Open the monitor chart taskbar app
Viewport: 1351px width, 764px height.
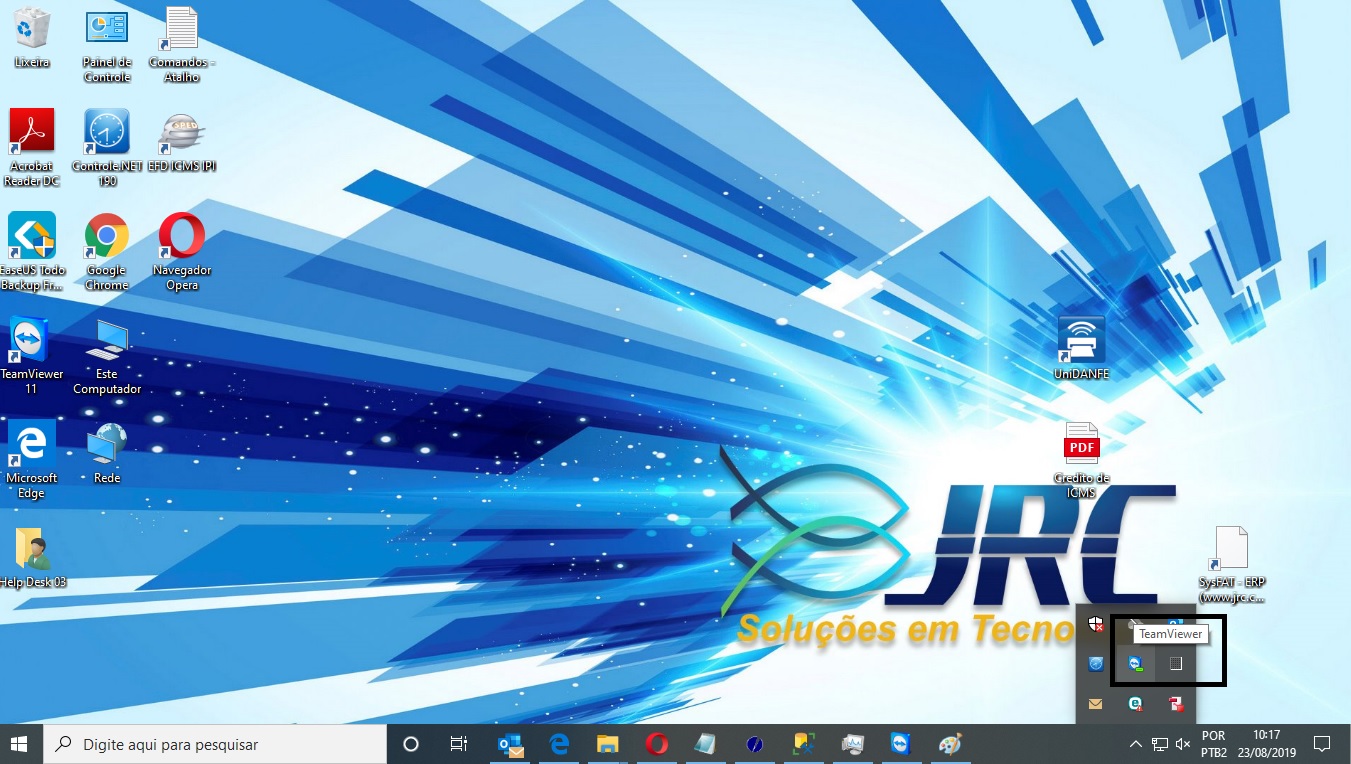pyautogui.click(x=852, y=744)
